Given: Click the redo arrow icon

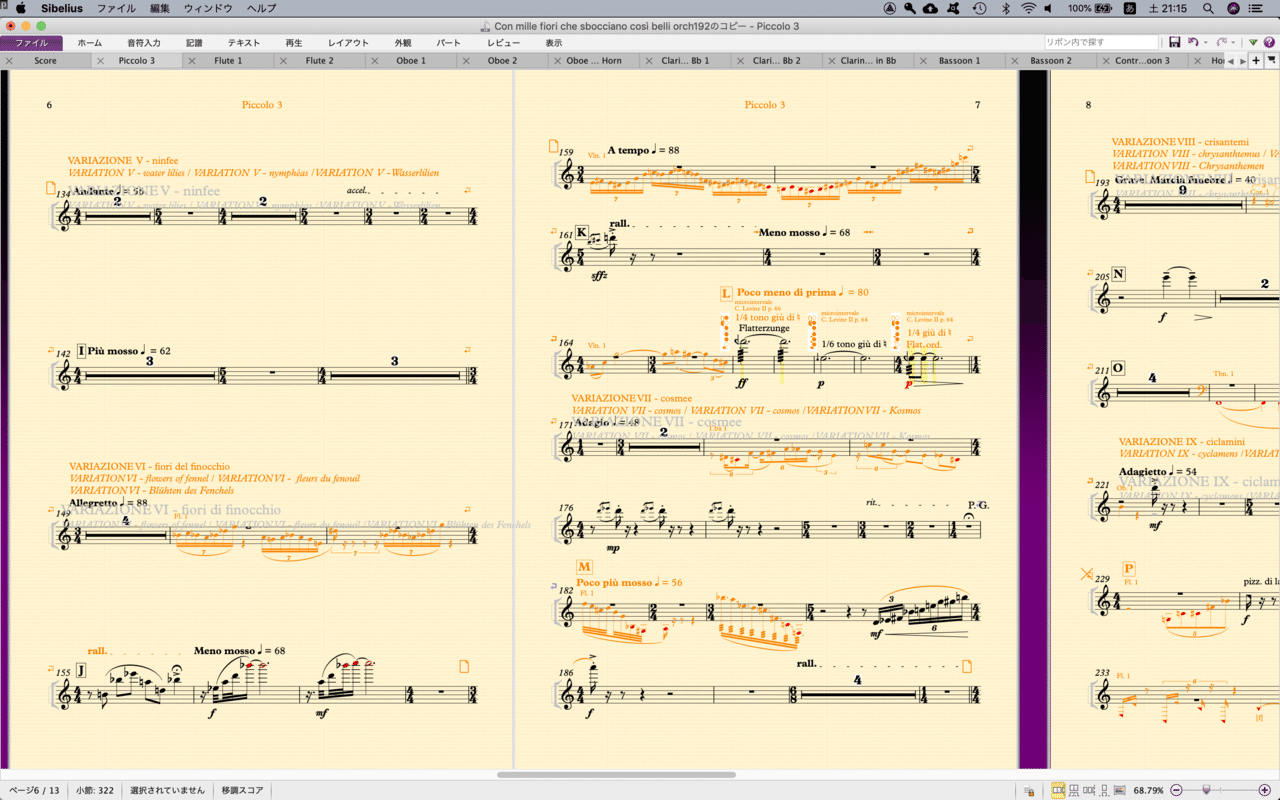Looking at the screenshot, I should coord(1221,43).
